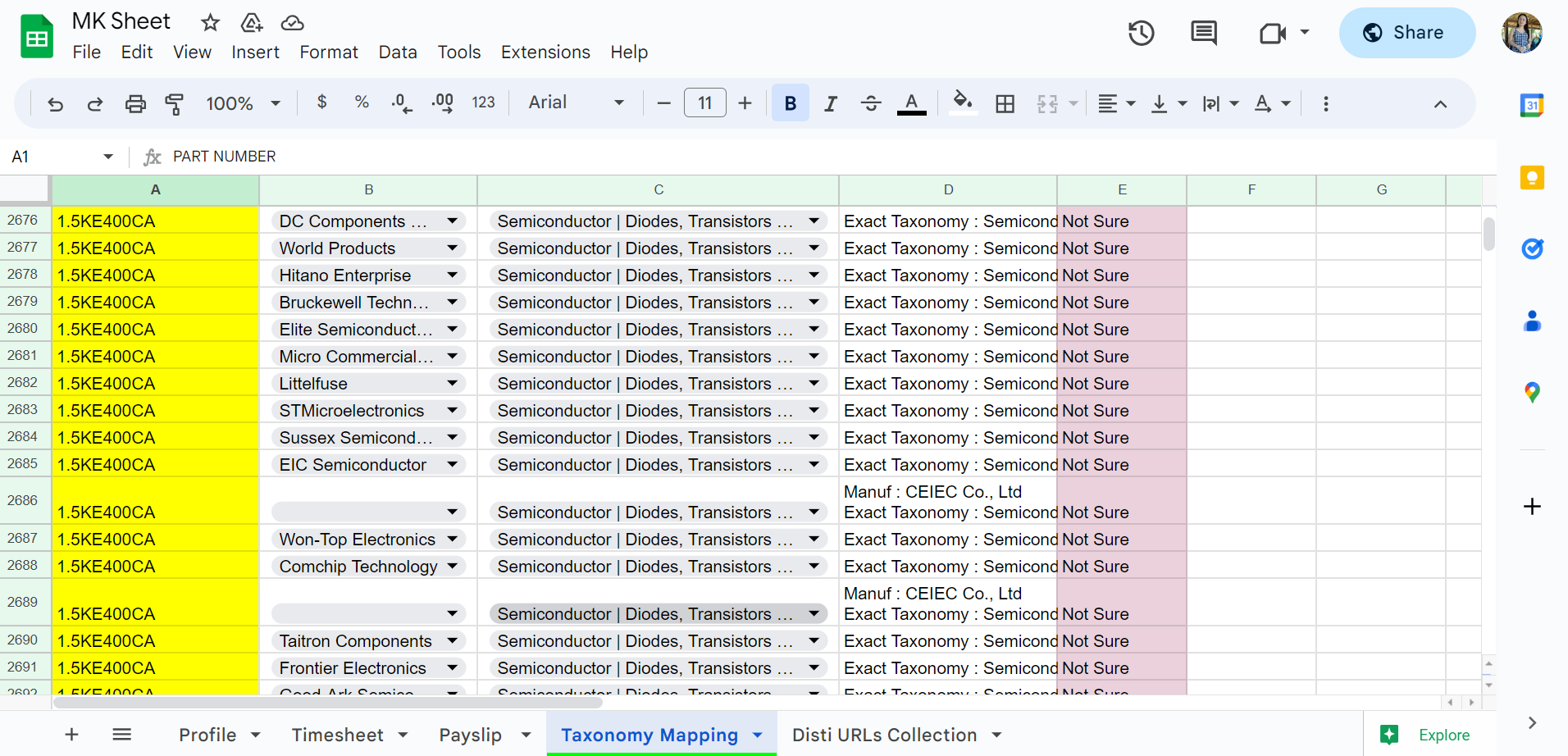Activate the Paint format tool
Image resolution: width=1568 pixels, height=756 pixels.
174,104
